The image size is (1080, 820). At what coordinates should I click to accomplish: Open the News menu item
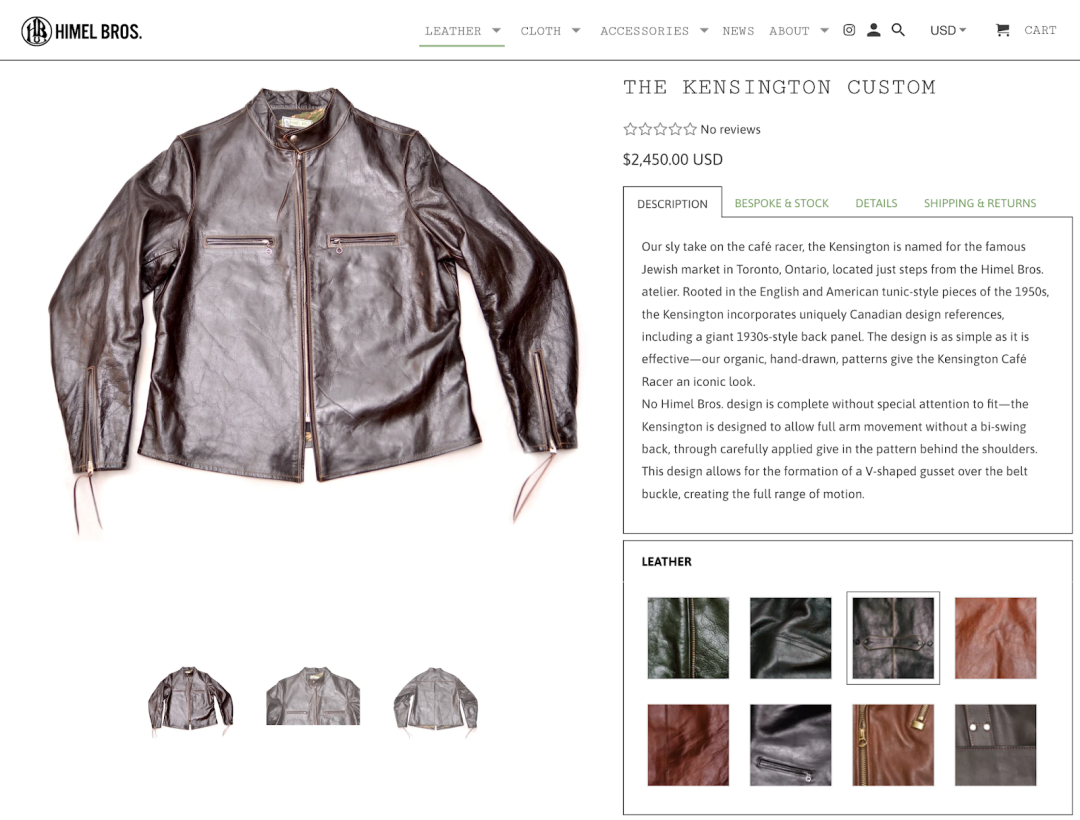pyautogui.click(x=738, y=31)
